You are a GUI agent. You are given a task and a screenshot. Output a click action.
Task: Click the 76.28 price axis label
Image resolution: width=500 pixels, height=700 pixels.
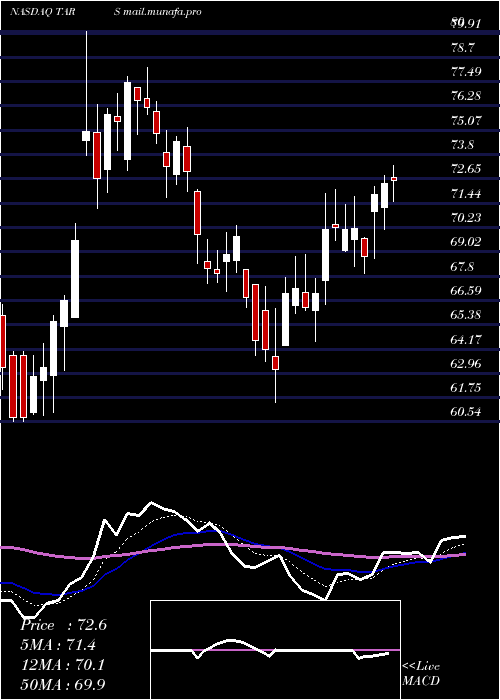467,96
